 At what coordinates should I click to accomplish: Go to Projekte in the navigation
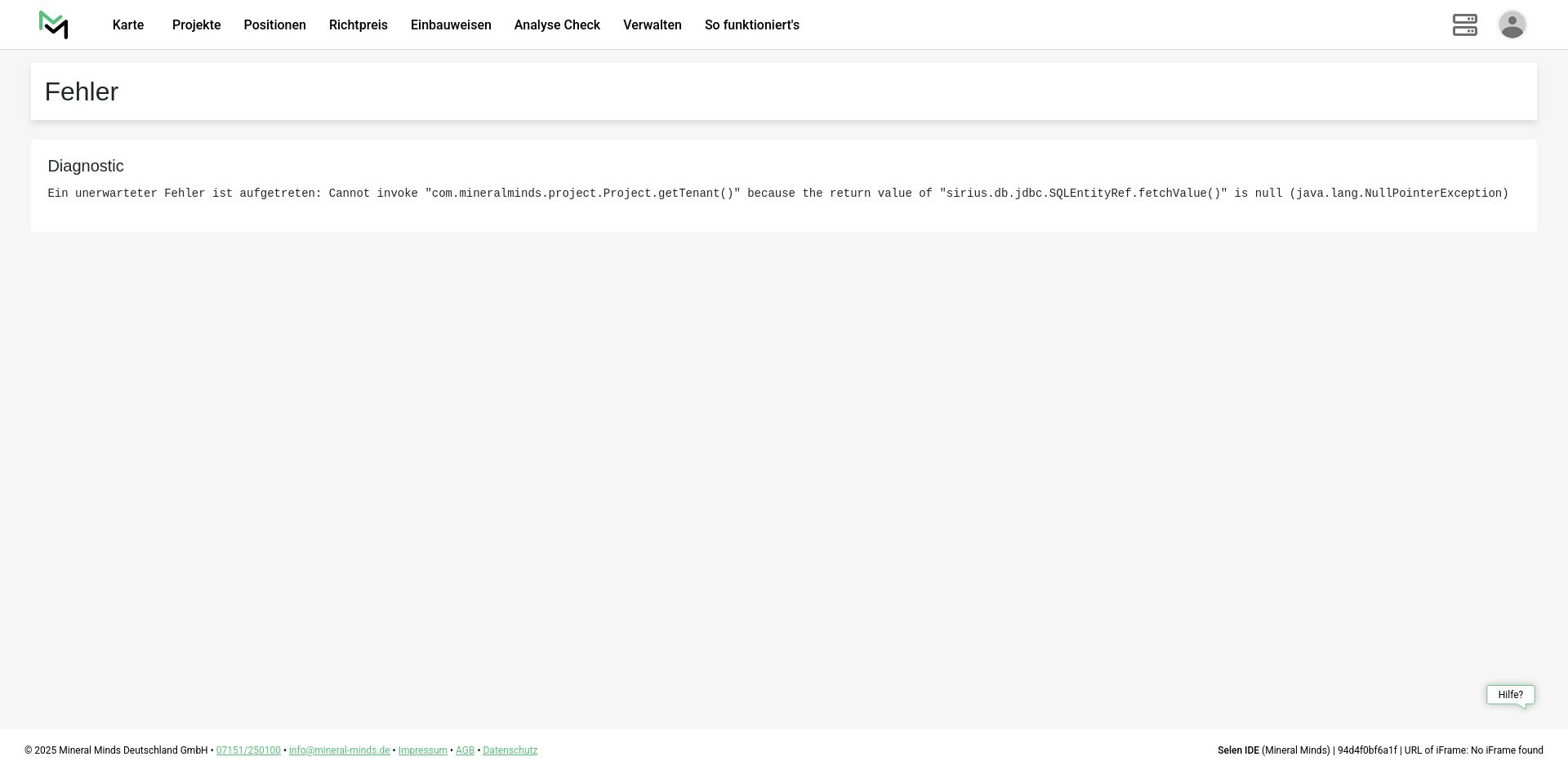[196, 25]
